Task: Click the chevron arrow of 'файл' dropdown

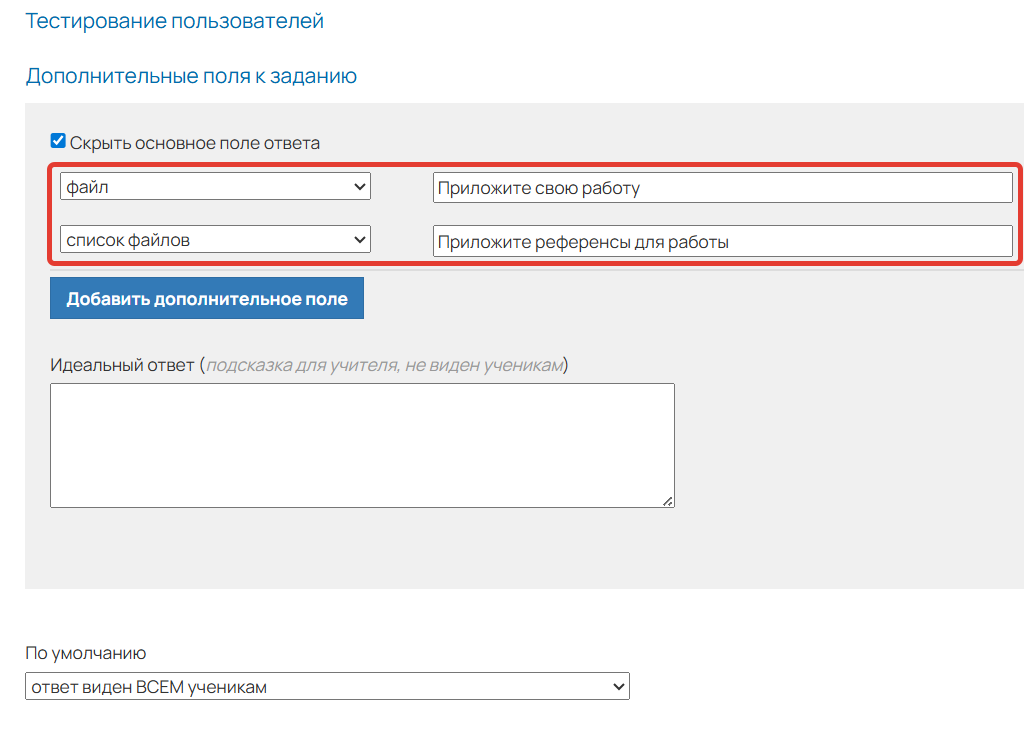Action: (x=360, y=186)
